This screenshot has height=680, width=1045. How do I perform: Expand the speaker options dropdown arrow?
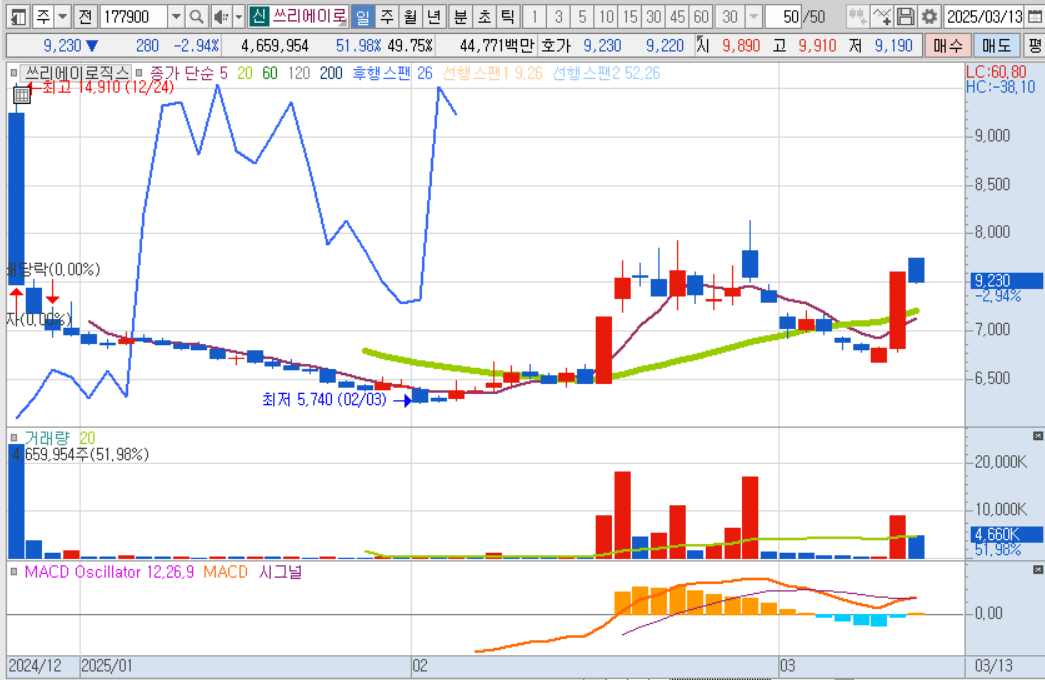click(x=239, y=17)
